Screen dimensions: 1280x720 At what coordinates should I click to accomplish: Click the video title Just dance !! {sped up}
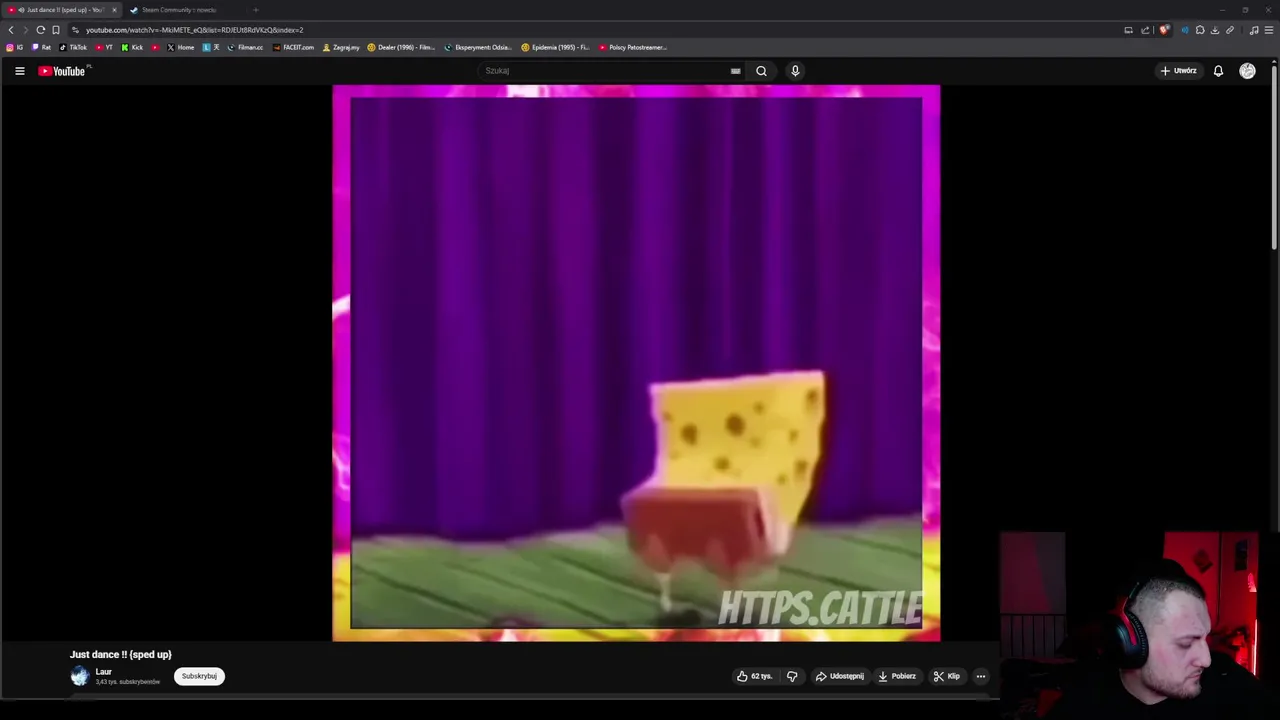coord(121,655)
